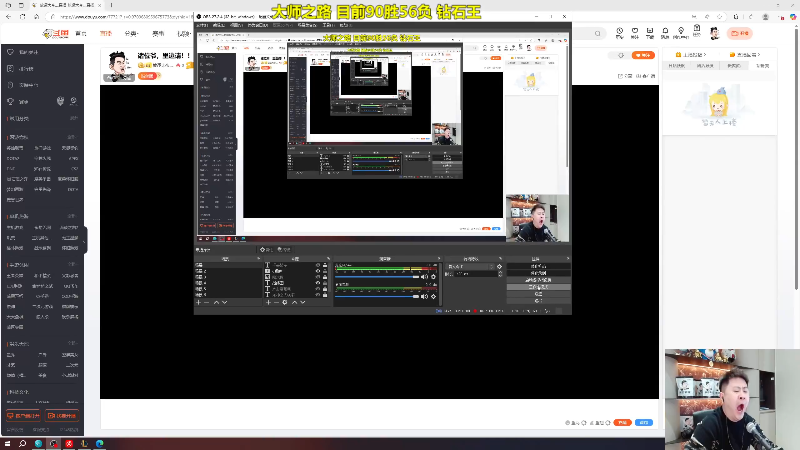Open the first OBS menu (文件)
Image resolution: width=800 pixels, height=450 pixels.
202,25
